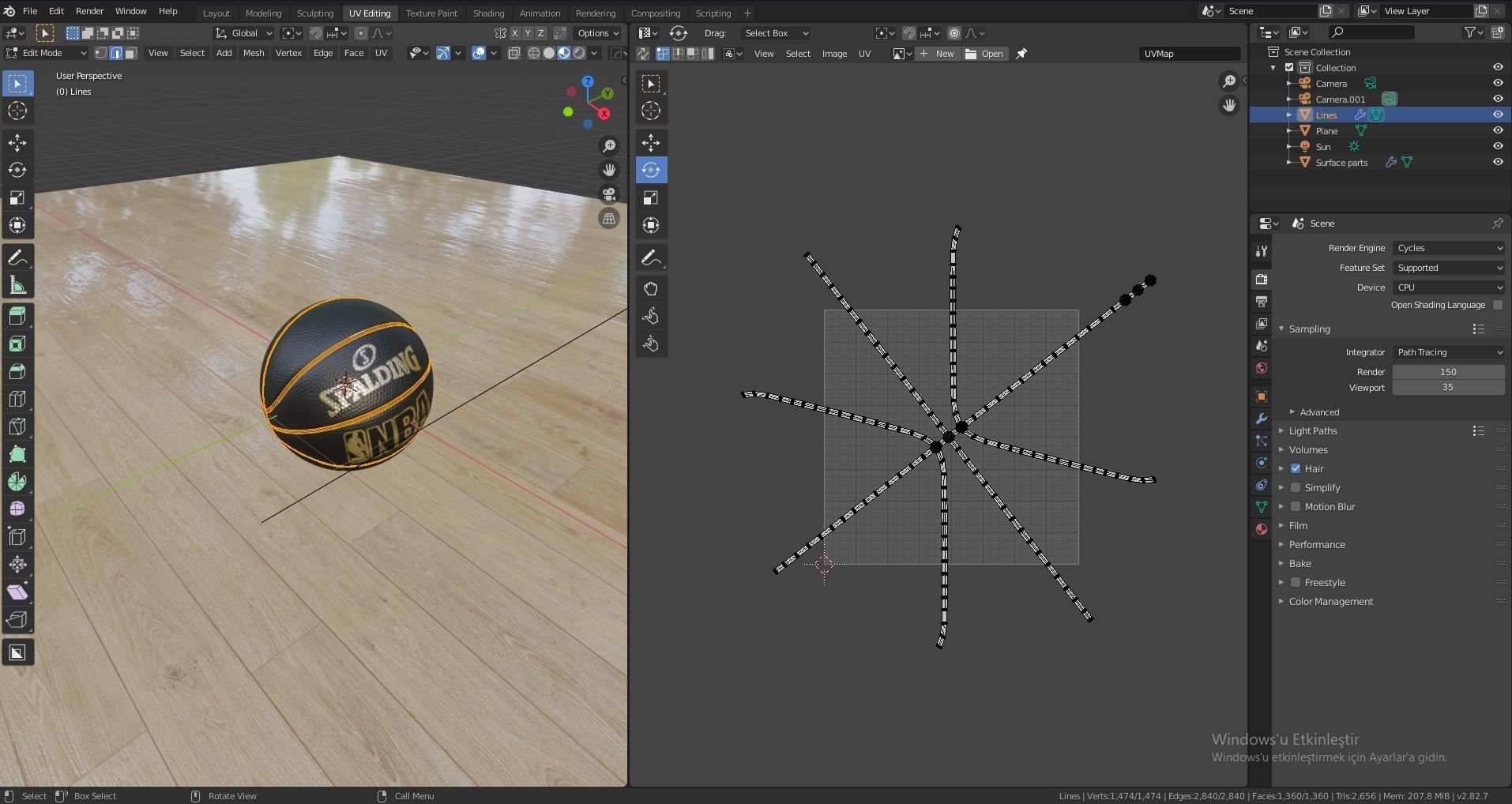
Task: Open the Render menu
Action: point(89,12)
